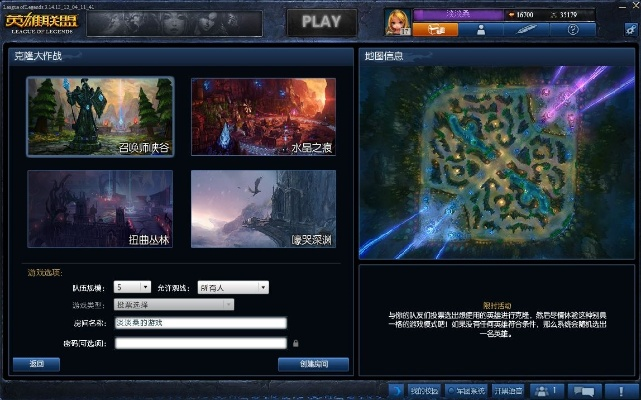Open the team size dropdown showing 5
The height and width of the screenshot is (400, 641).
(x=132, y=287)
